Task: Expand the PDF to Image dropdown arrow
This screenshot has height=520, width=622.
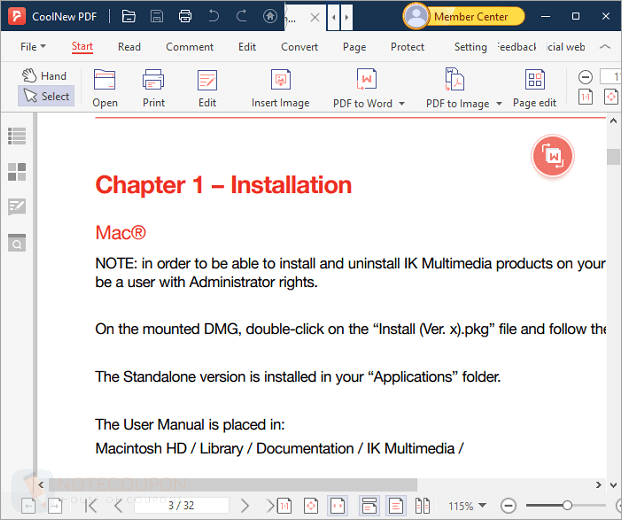Action: pos(499,104)
